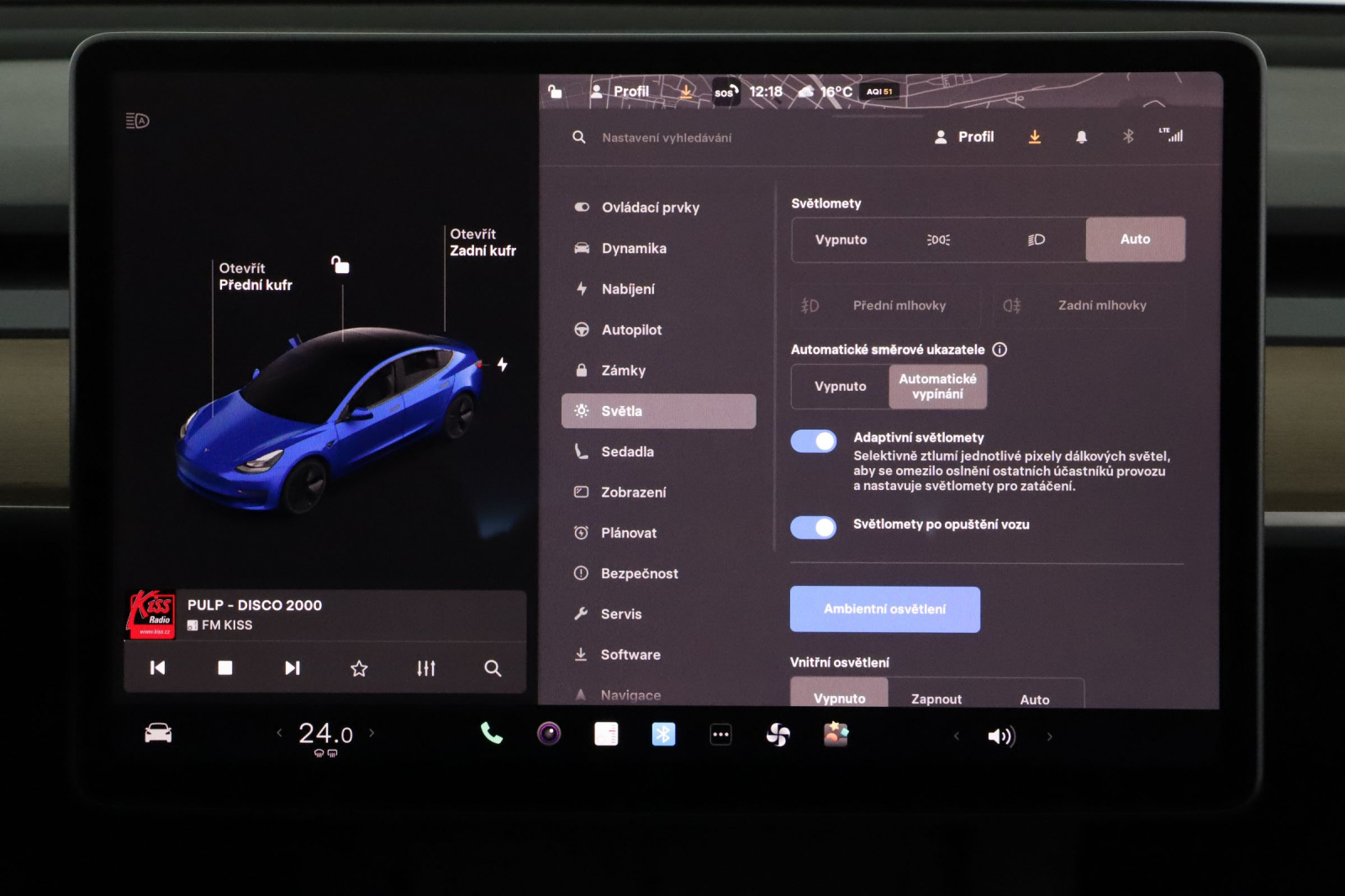Set Vnitřní osvětlení to Zapnout
The image size is (1345, 896).
coord(936,698)
